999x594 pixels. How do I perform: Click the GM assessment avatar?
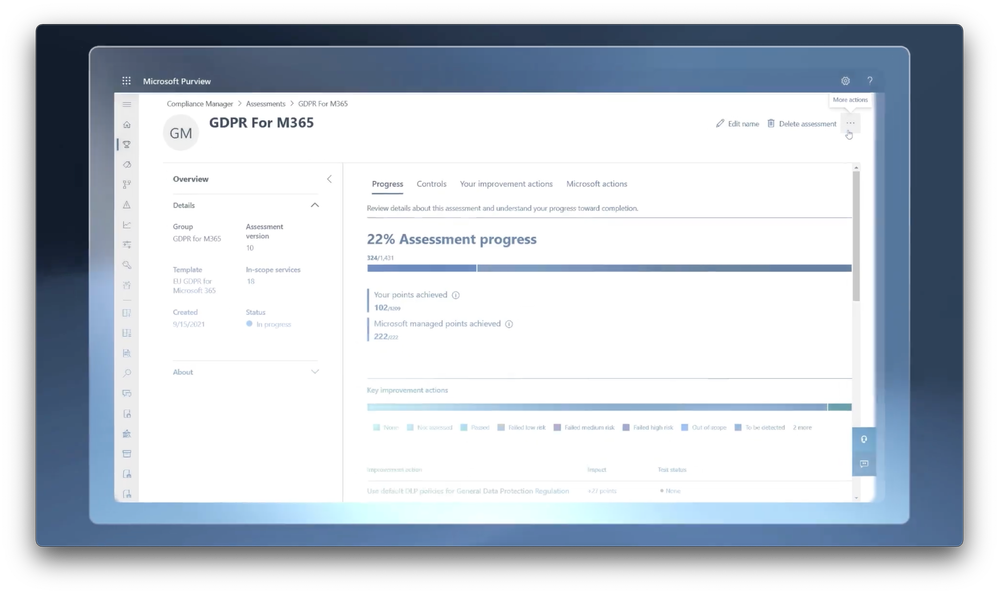point(181,133)
